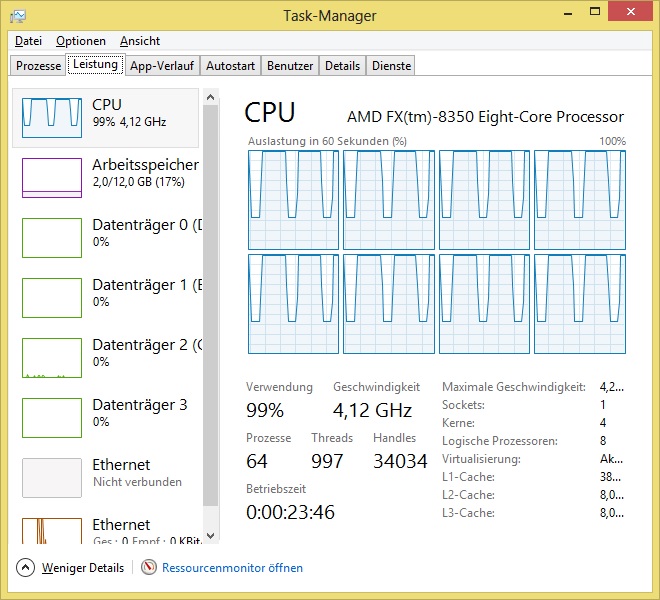Open the Datei menu
660x600 pixels.
pyautogui.click(x=28, y=41)
